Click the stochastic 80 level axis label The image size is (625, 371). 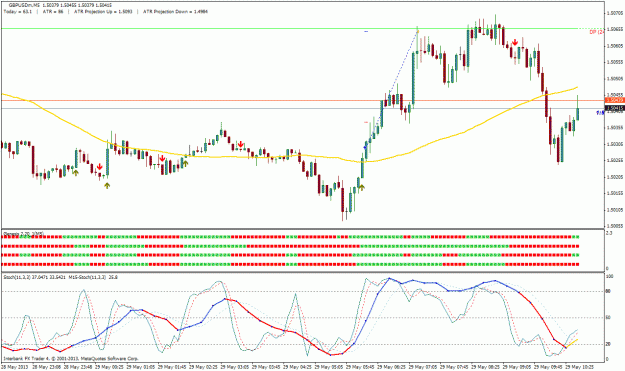pos(608,291)
